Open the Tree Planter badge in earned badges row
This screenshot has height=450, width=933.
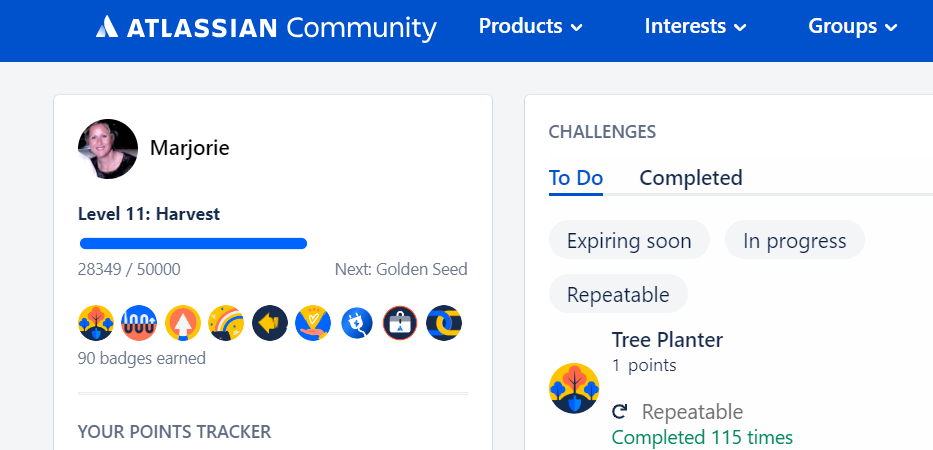(96, 323)
